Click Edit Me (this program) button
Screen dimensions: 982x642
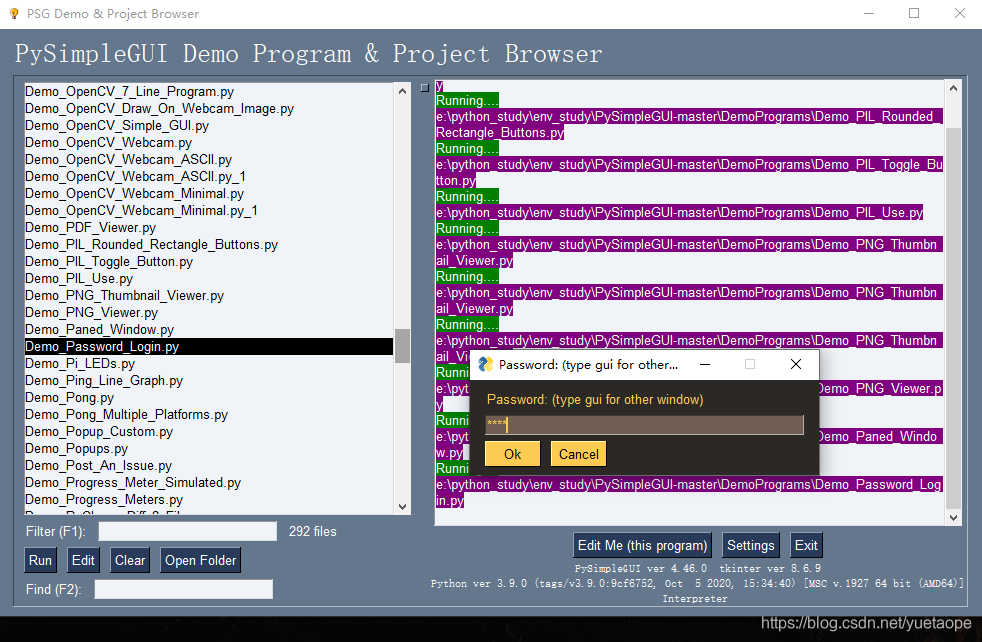(643, 546)
